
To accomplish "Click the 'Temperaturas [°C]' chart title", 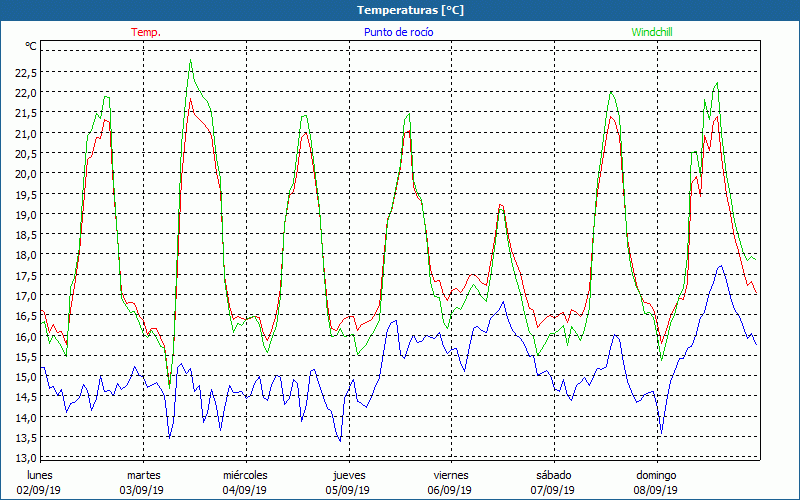I will 410,10.
